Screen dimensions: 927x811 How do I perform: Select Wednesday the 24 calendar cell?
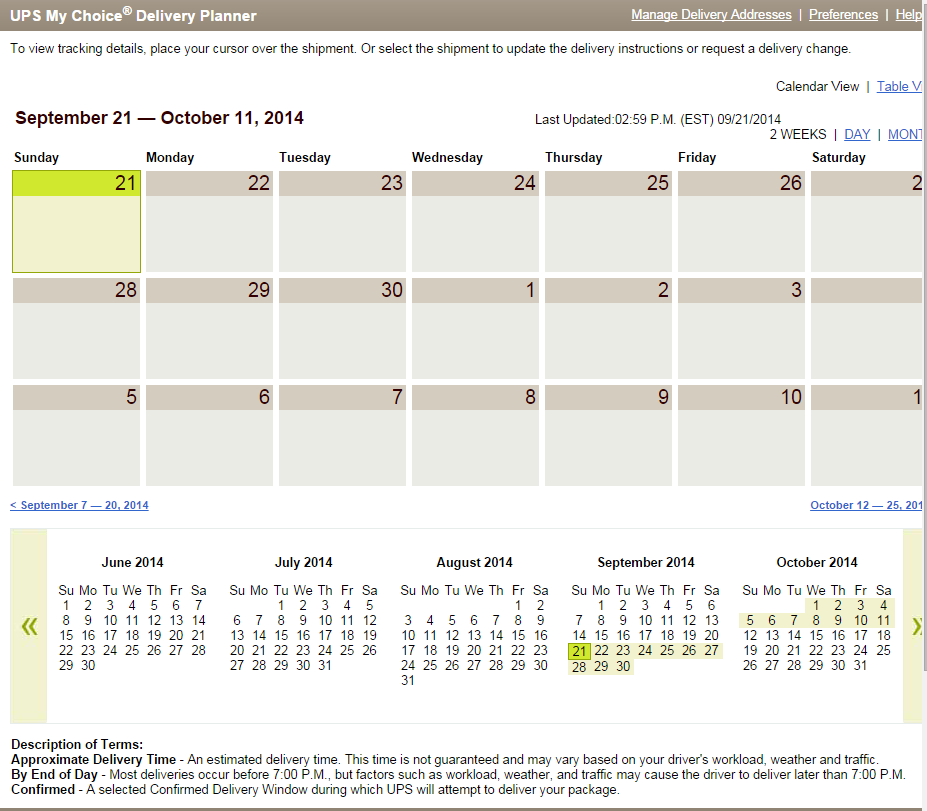click(475, 222)
